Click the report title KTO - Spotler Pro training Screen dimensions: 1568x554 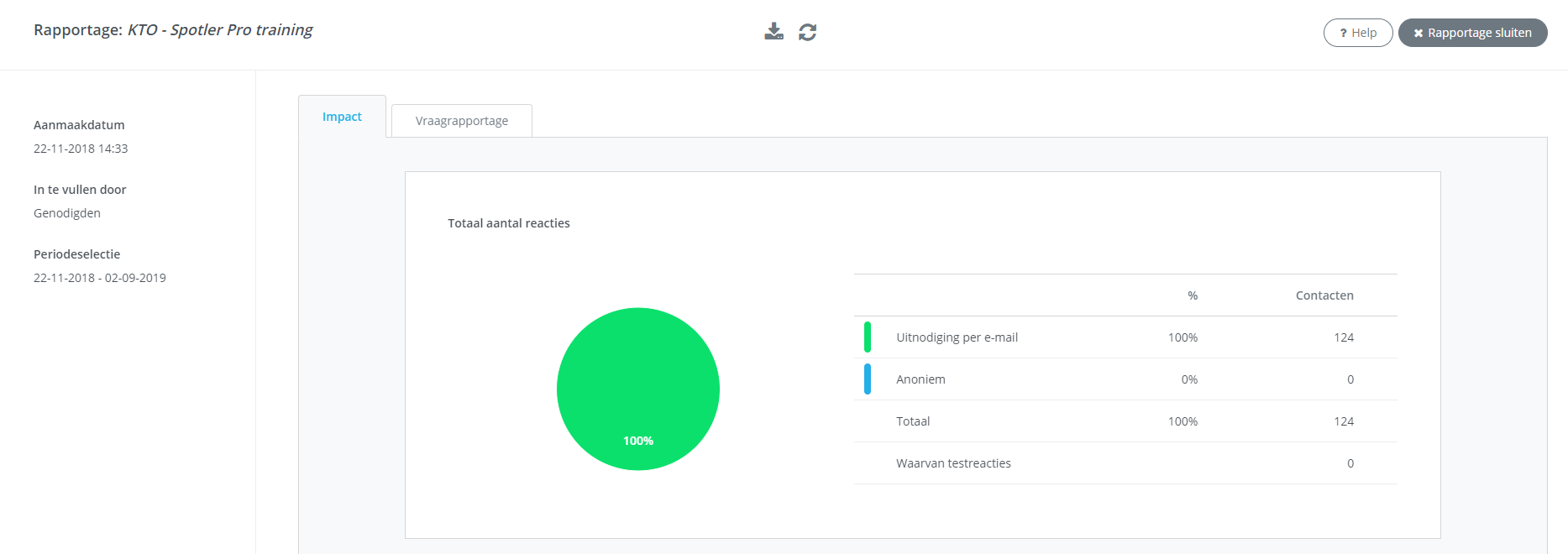(220, 30)
